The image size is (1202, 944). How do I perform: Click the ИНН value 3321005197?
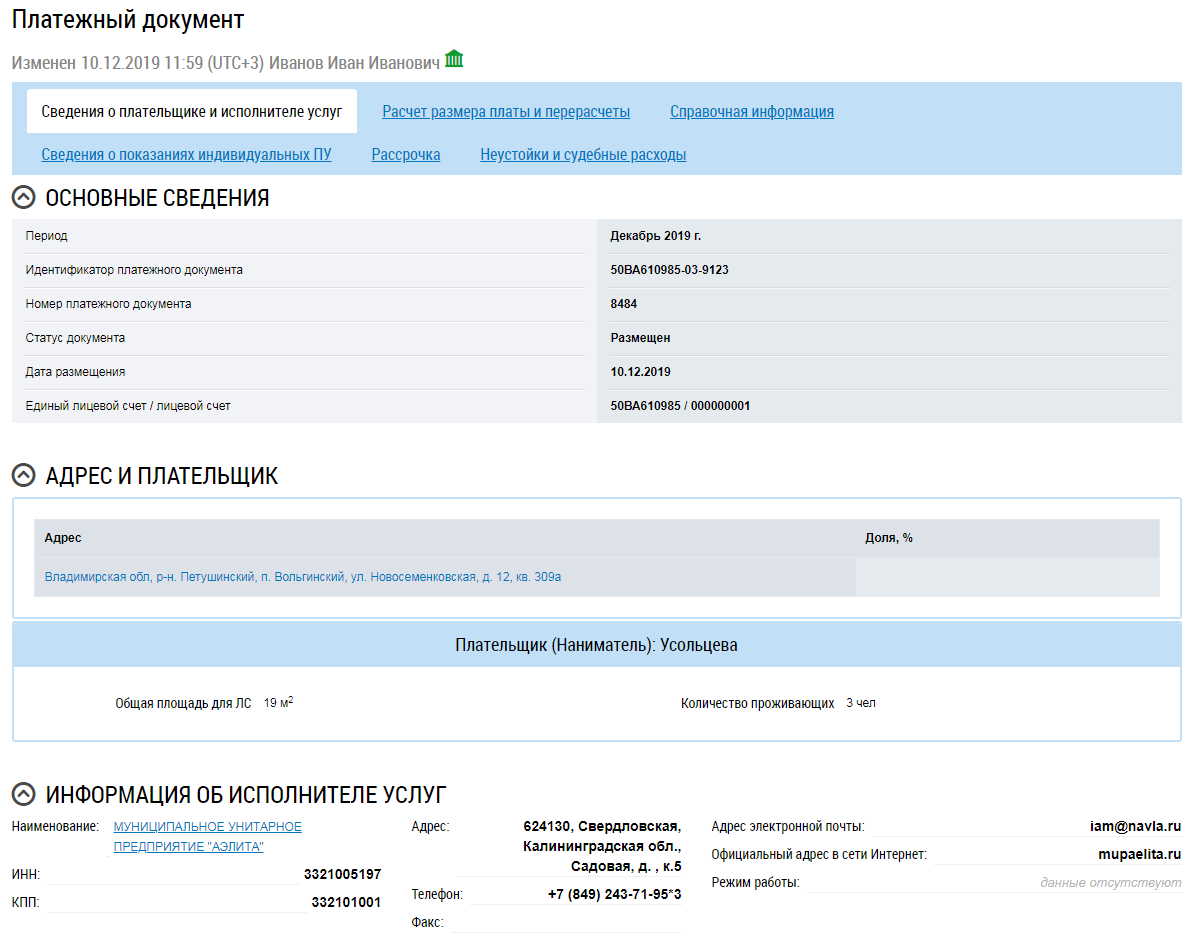(x=342, y=875)
